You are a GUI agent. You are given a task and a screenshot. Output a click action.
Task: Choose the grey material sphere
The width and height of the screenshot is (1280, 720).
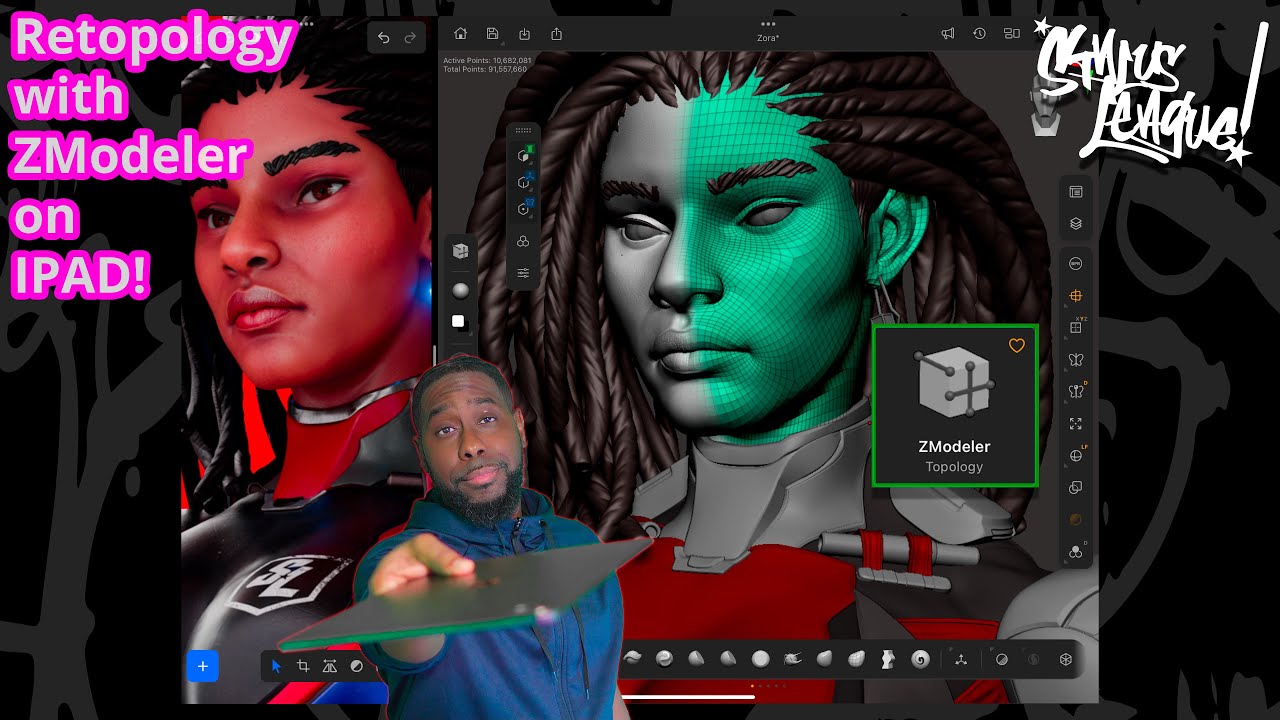(x=460, y=290)
